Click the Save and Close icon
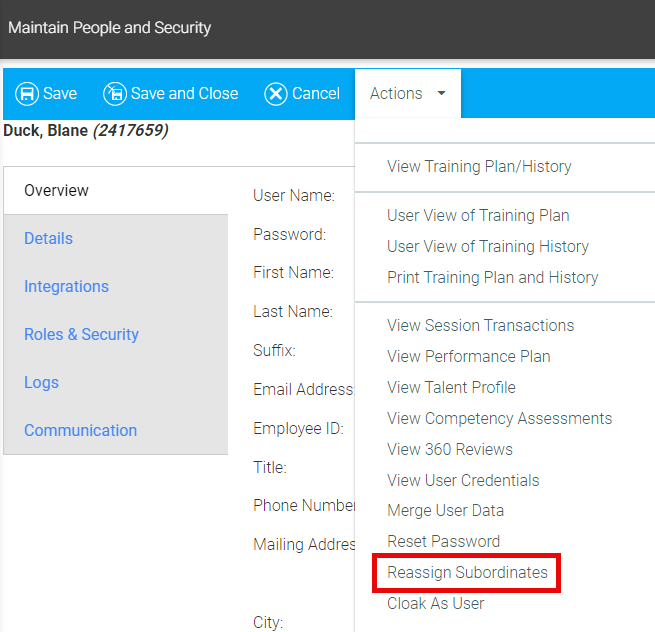The height and width of the screenshot is (632, 655). (115, 94)
